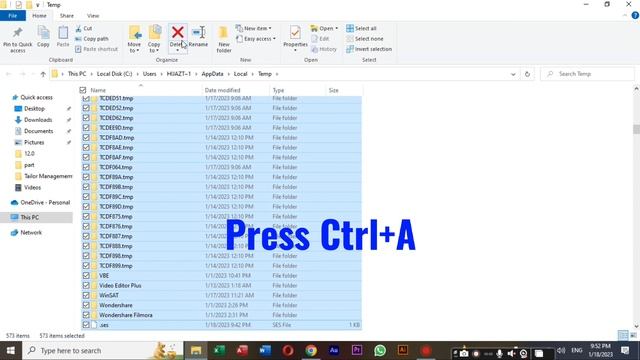Uncheck the Video Editor Plus checkbox
The image size is (640, 360).
click(86, 285)
